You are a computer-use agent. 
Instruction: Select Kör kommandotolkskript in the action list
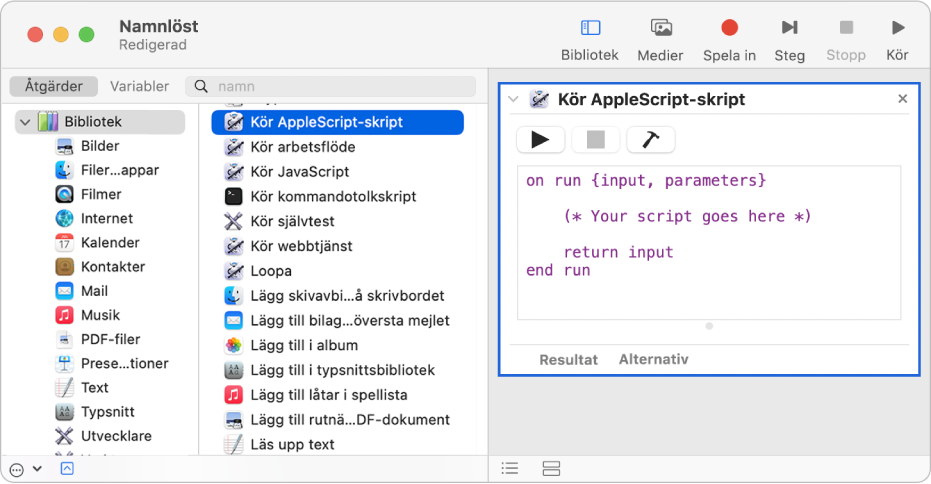333,197
